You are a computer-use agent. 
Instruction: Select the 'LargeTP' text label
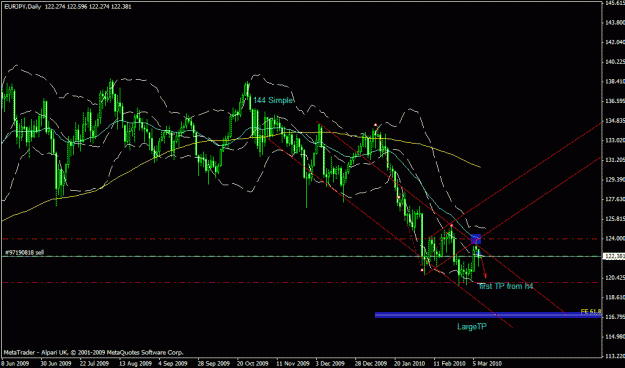472,327
